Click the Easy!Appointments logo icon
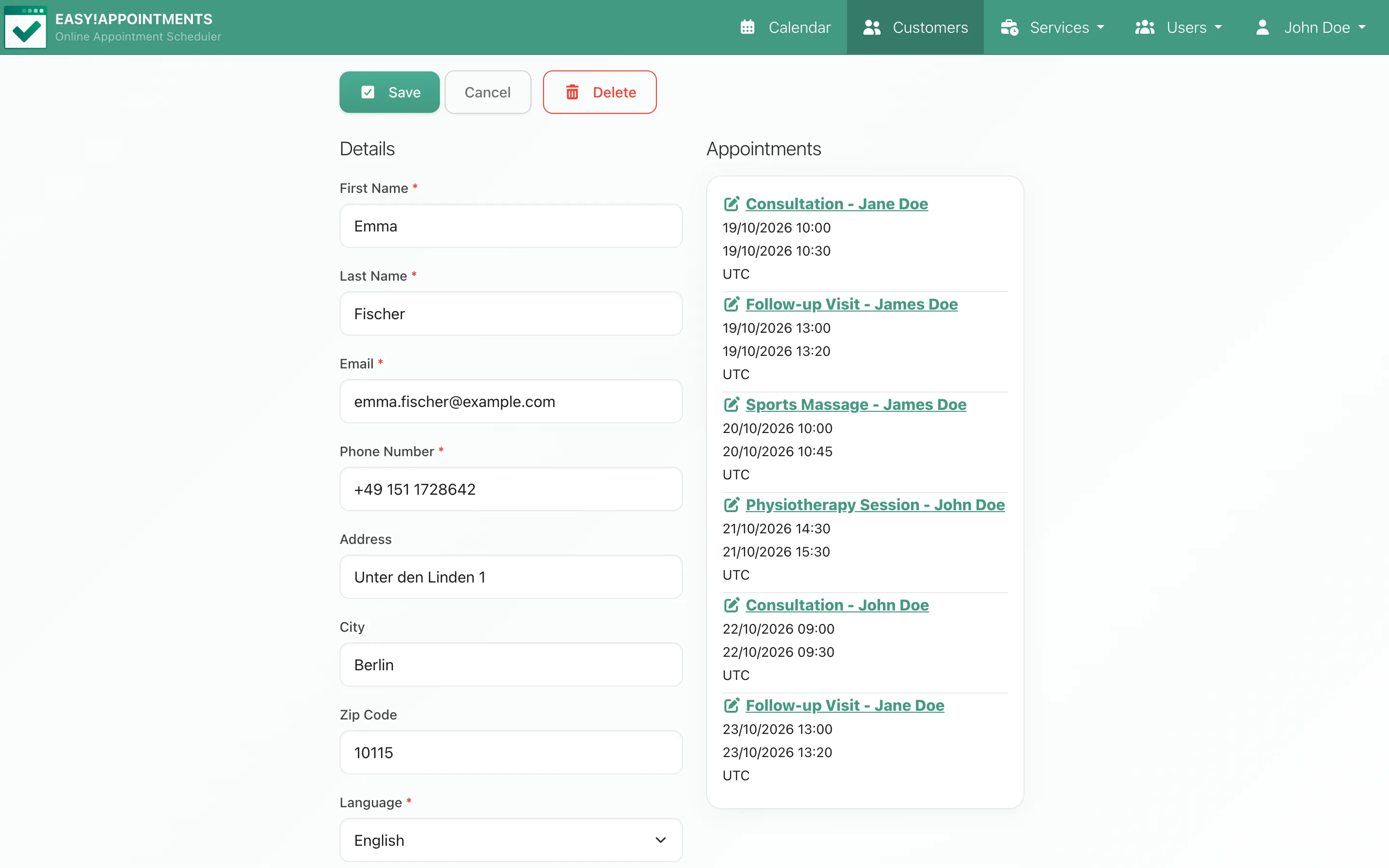The width and height of the screenshot is (1389, 868). 25,27
